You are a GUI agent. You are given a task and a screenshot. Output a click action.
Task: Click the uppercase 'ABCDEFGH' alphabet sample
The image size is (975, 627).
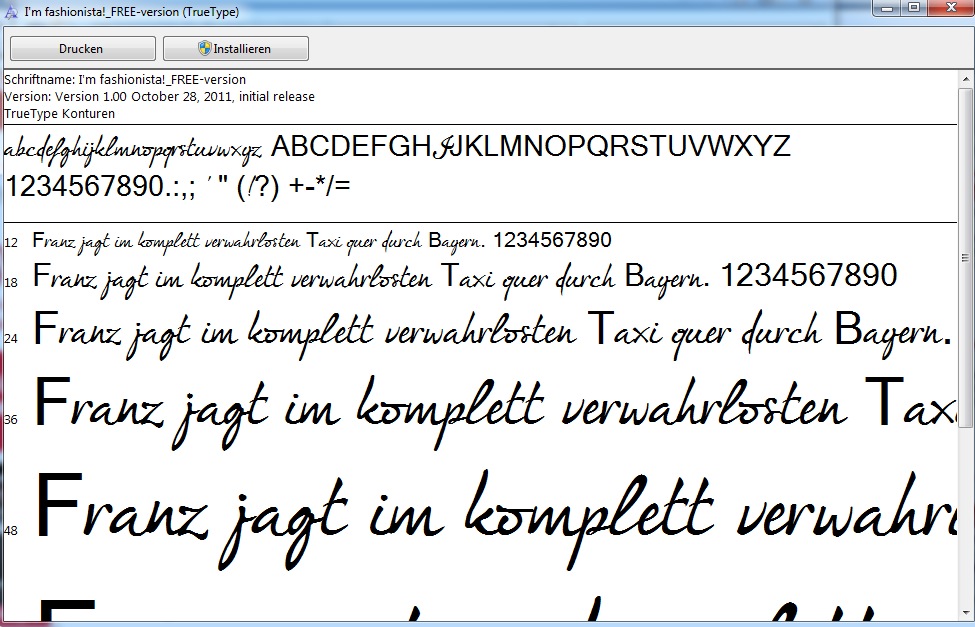(530, 147)
